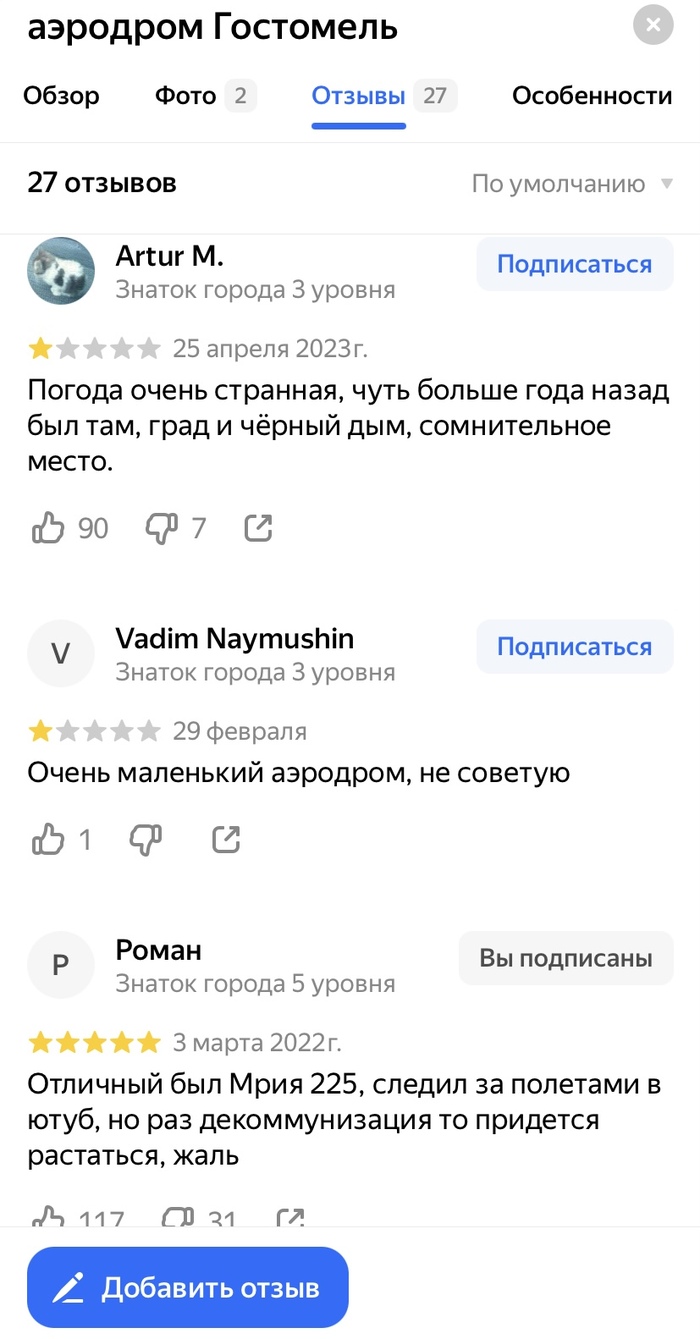
Task: Unsubscribe from Роман via Вы подписаны
Action: pyautogui.click(x=565, y=959)
